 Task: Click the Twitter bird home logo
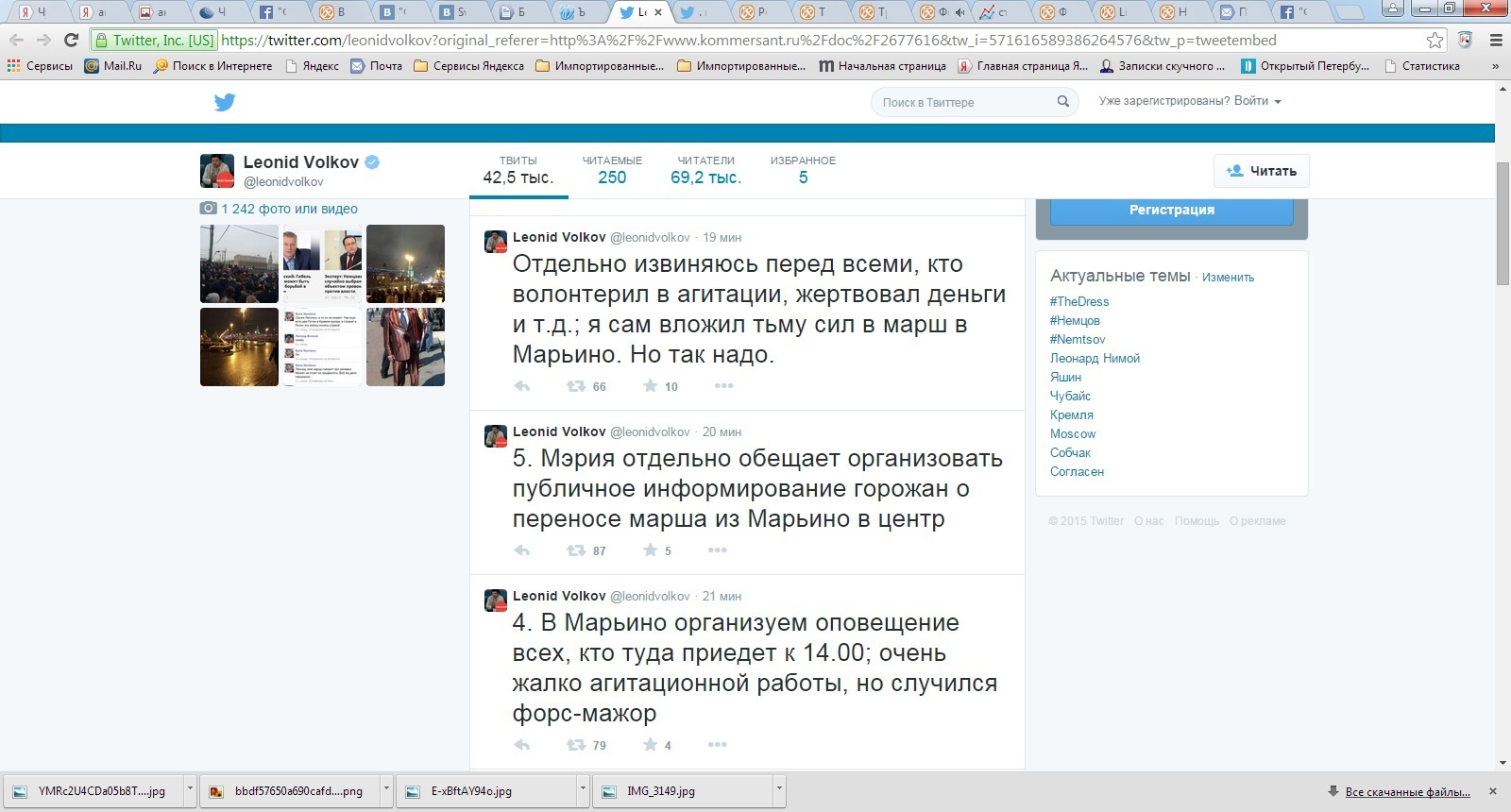(x=225, y=102)
